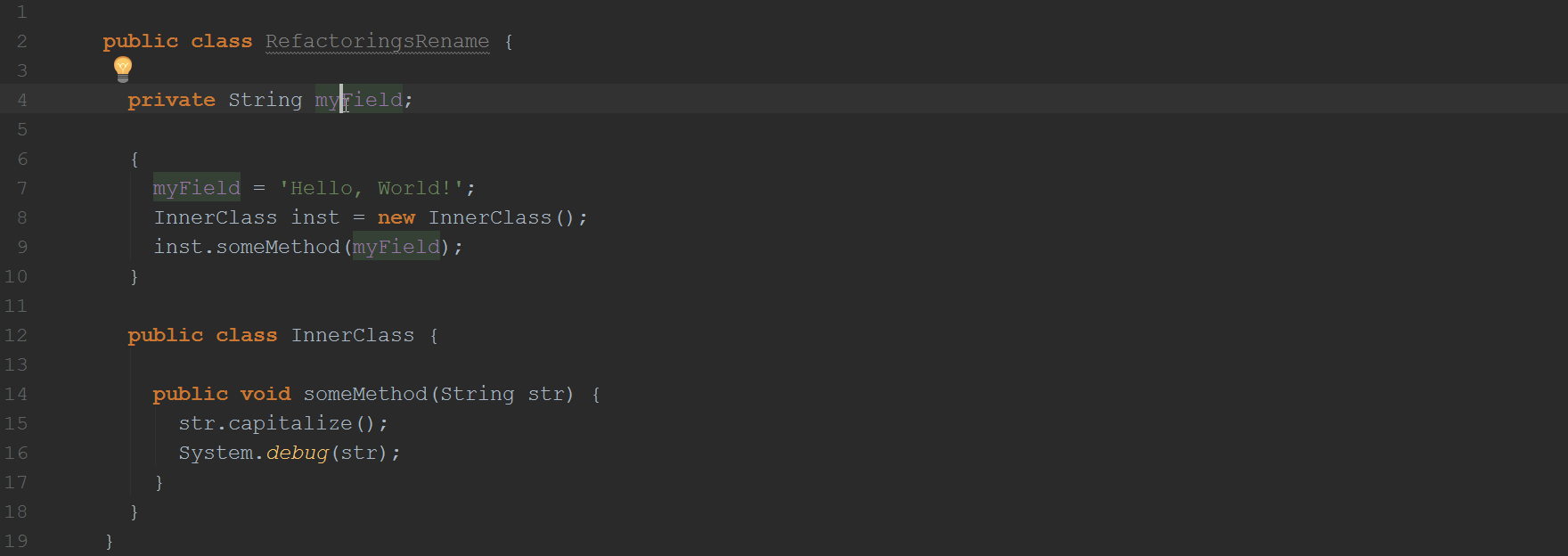This screenshot has height=556, width=1568.
Task: Click the void keyword on line 14
Action: coord(265,394)
